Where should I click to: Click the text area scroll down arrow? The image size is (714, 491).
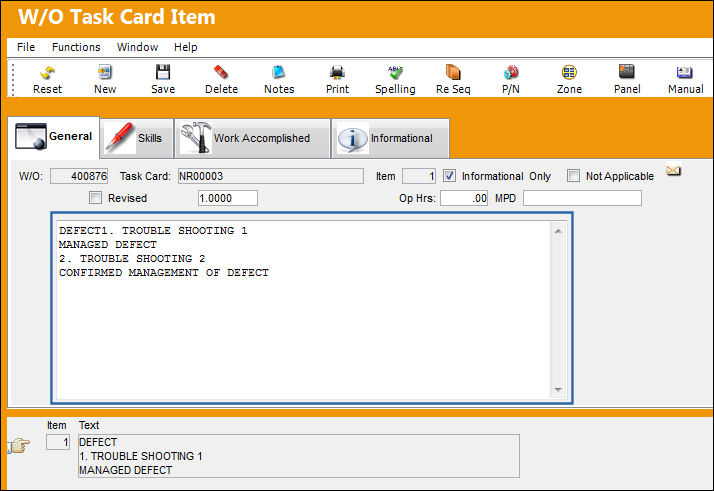558,389
